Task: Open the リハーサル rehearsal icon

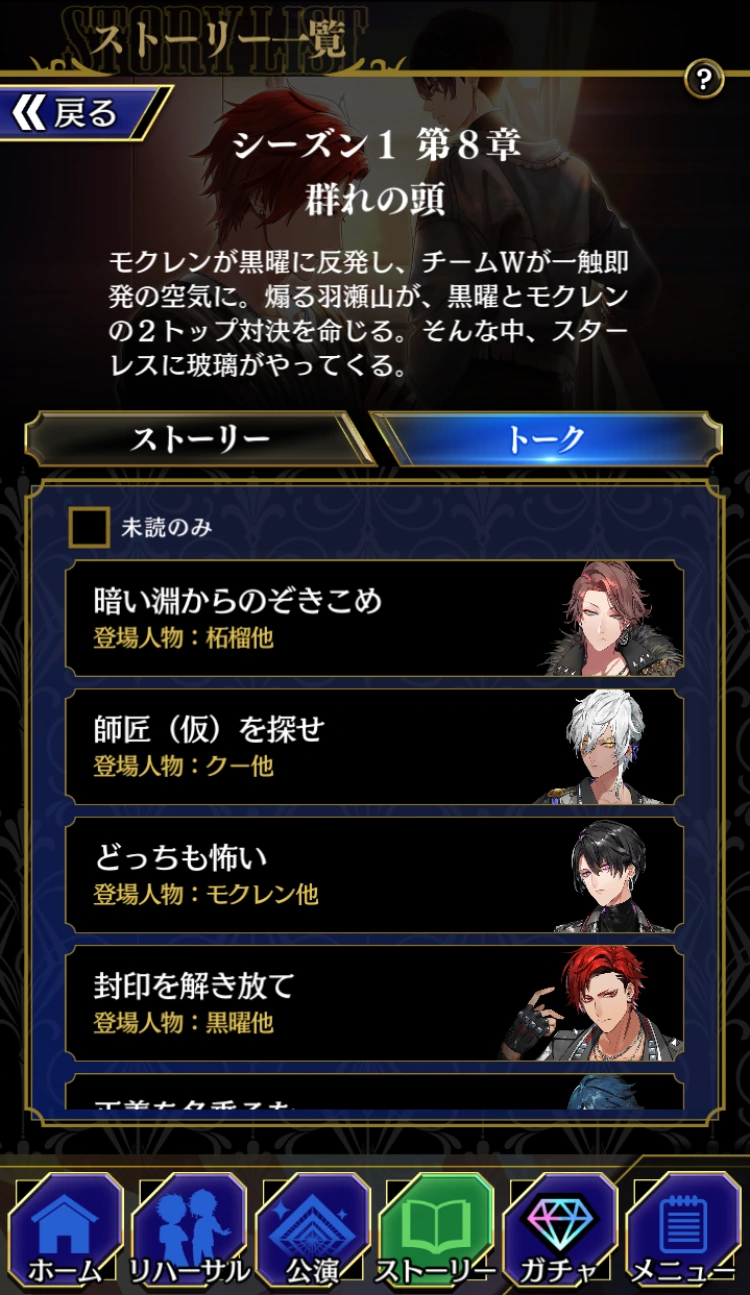Action: click(x=189, y=1231)
